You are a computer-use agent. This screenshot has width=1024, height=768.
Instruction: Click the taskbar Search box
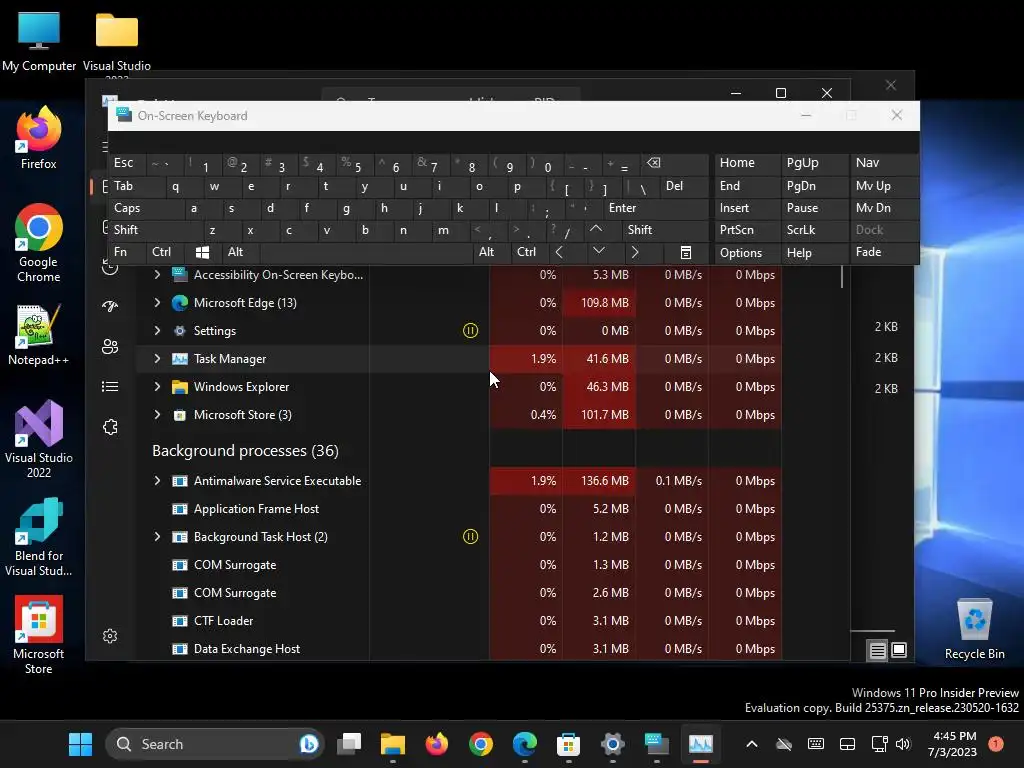[214, 744]
